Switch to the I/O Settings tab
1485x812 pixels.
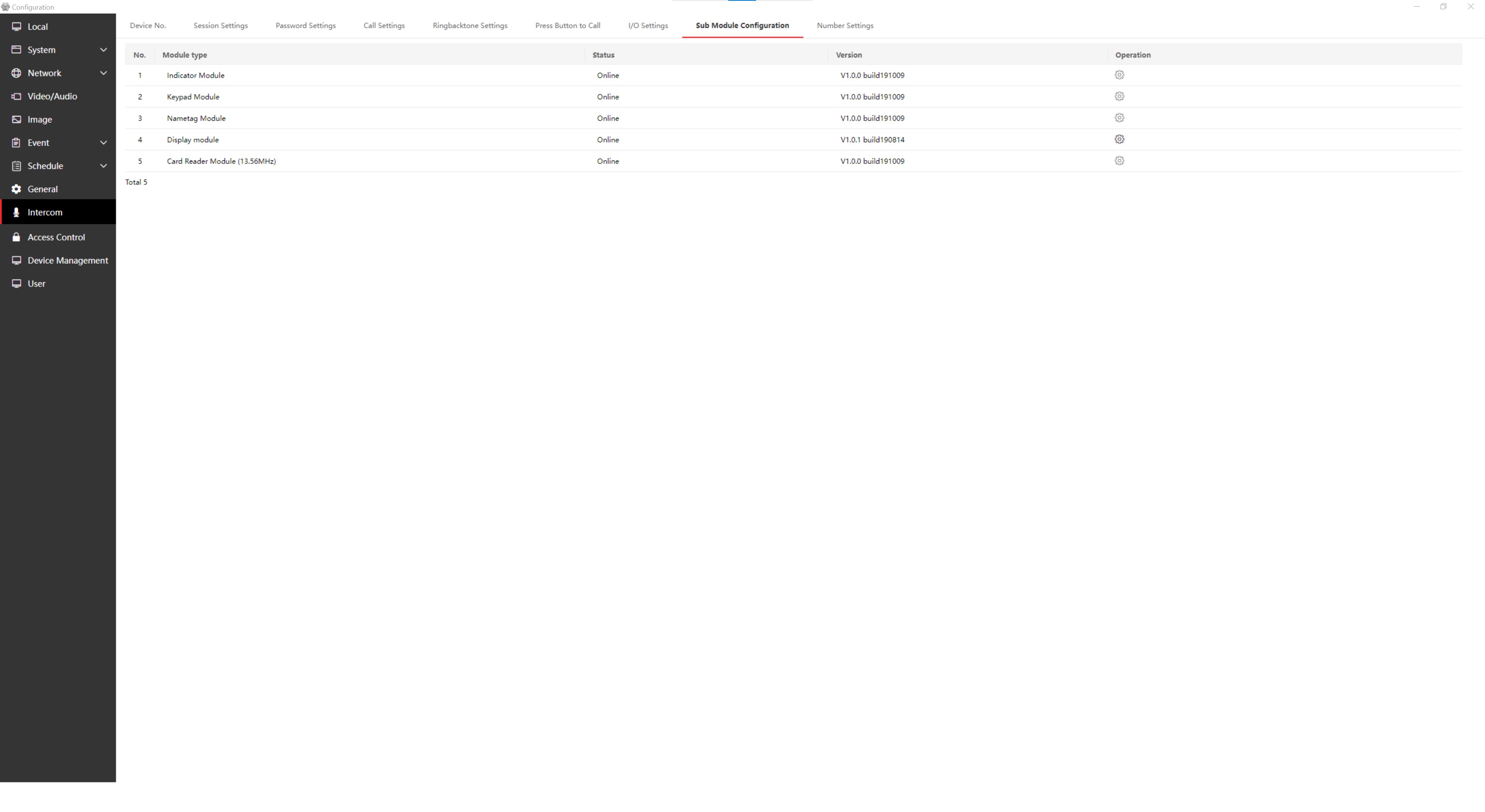tap(648, 26)
